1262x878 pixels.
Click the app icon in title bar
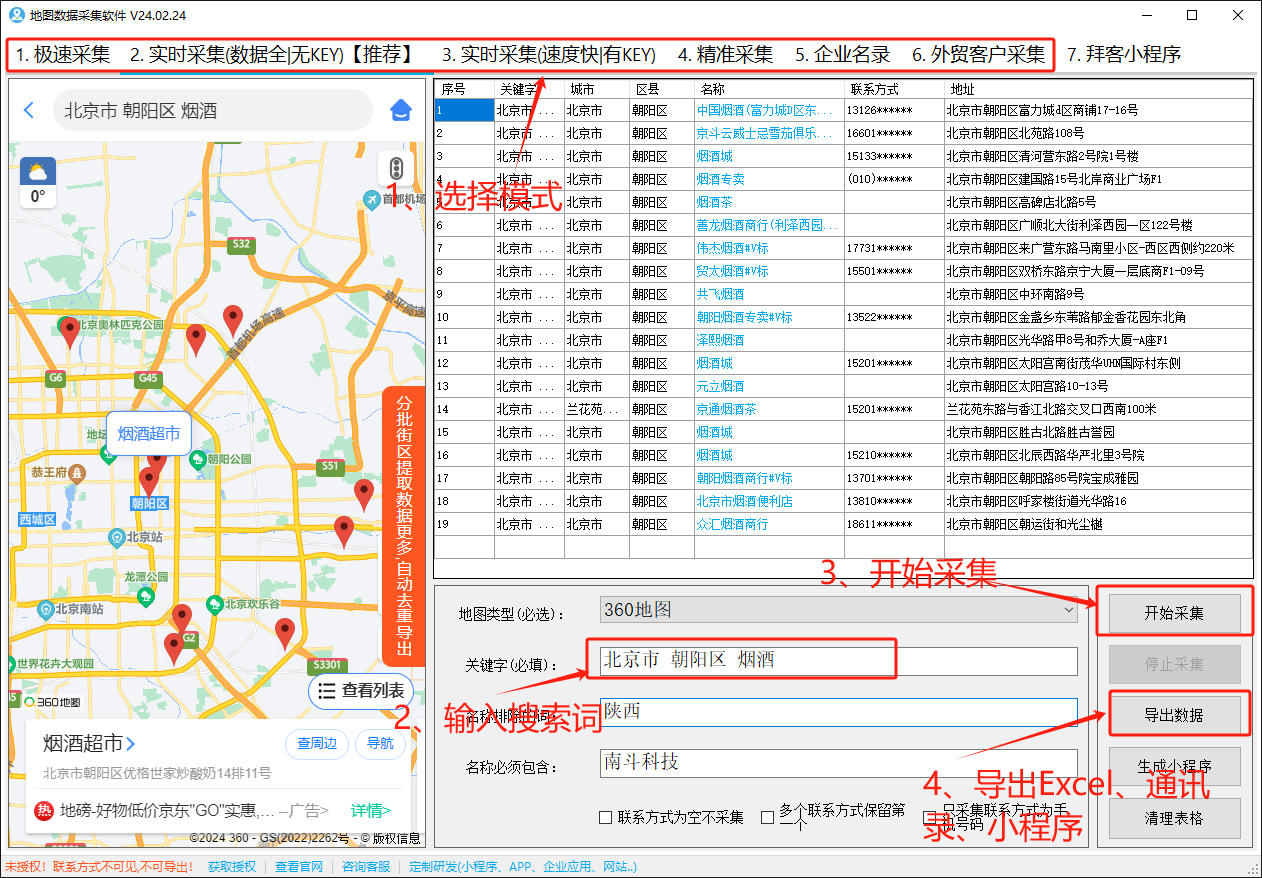click(16, 14)
